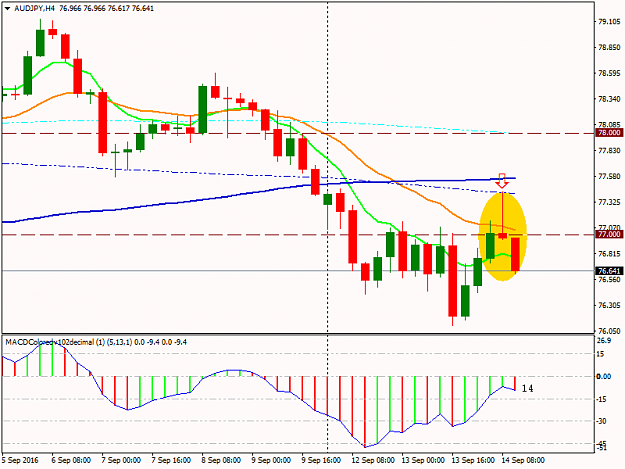625x469 pixels.
Task: Click the 12 Sep 08:00 time label
Action: point(373,460)
